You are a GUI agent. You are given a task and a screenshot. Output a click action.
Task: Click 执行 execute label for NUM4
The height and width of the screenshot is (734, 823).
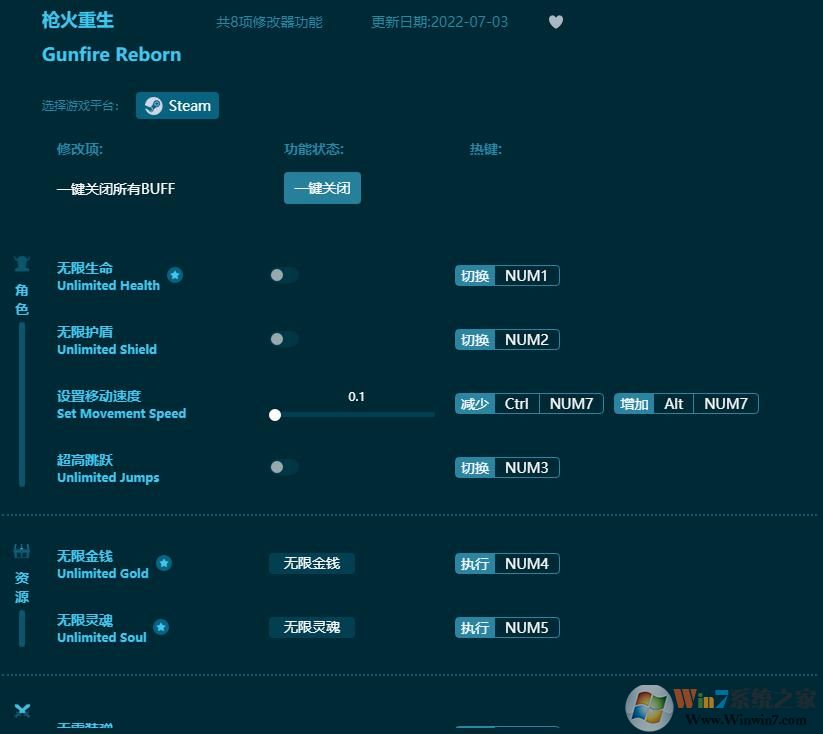point(475,564)
